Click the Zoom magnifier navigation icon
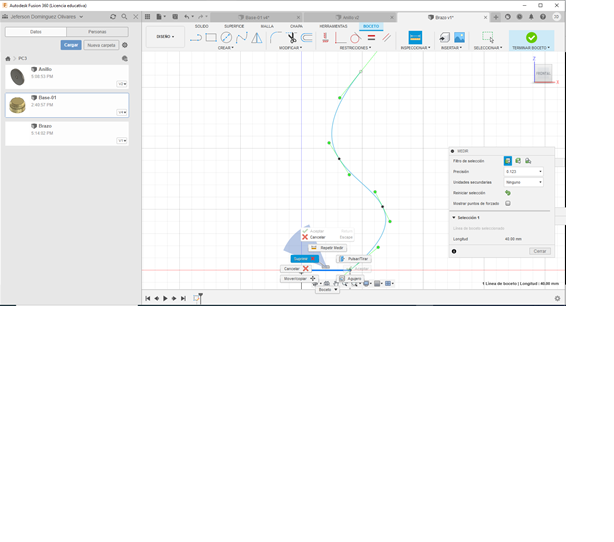Screen dimensions: 614x542 (345, 284)
